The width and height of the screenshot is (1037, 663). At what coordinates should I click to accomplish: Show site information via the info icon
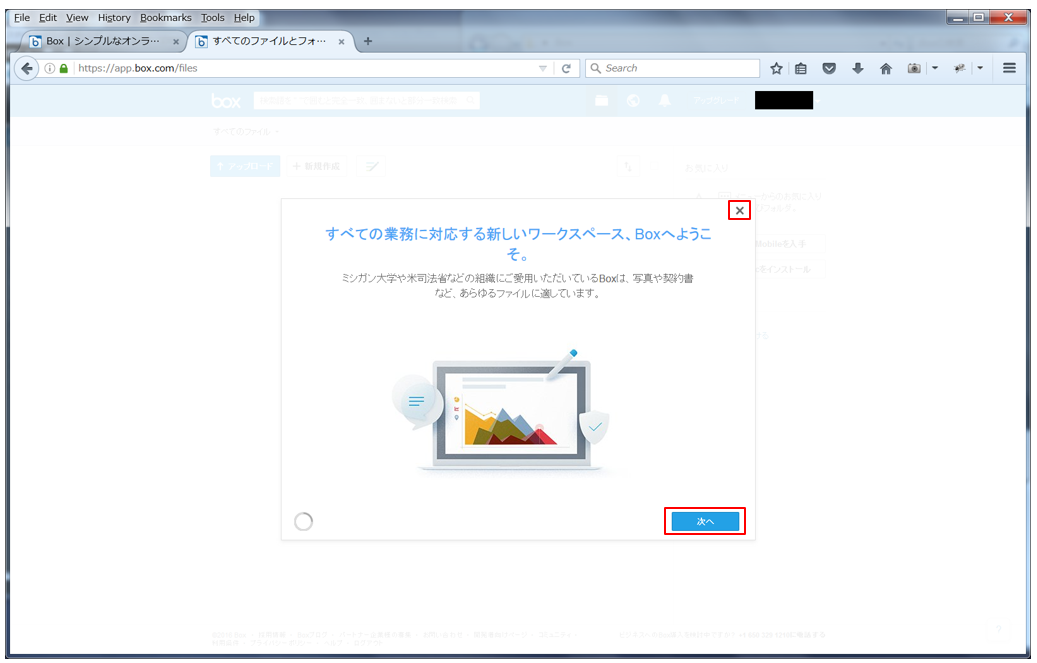(x=50, y=68)
